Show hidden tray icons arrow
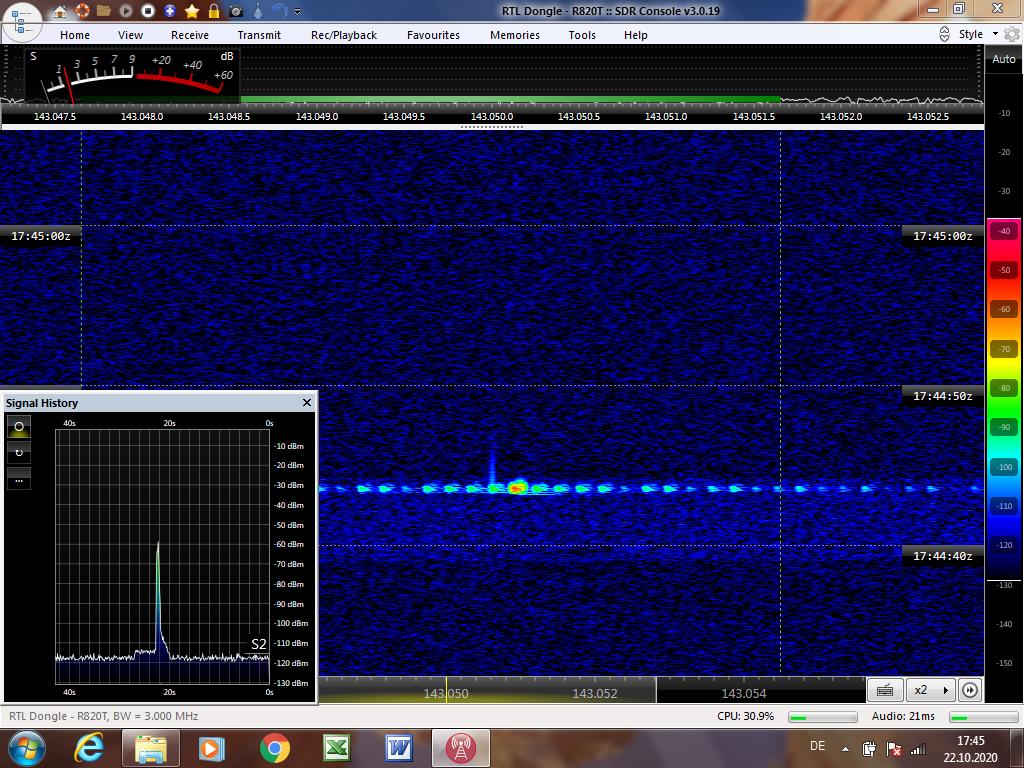The width and height of the screenshot is (1024, 768). pos(845,749)
